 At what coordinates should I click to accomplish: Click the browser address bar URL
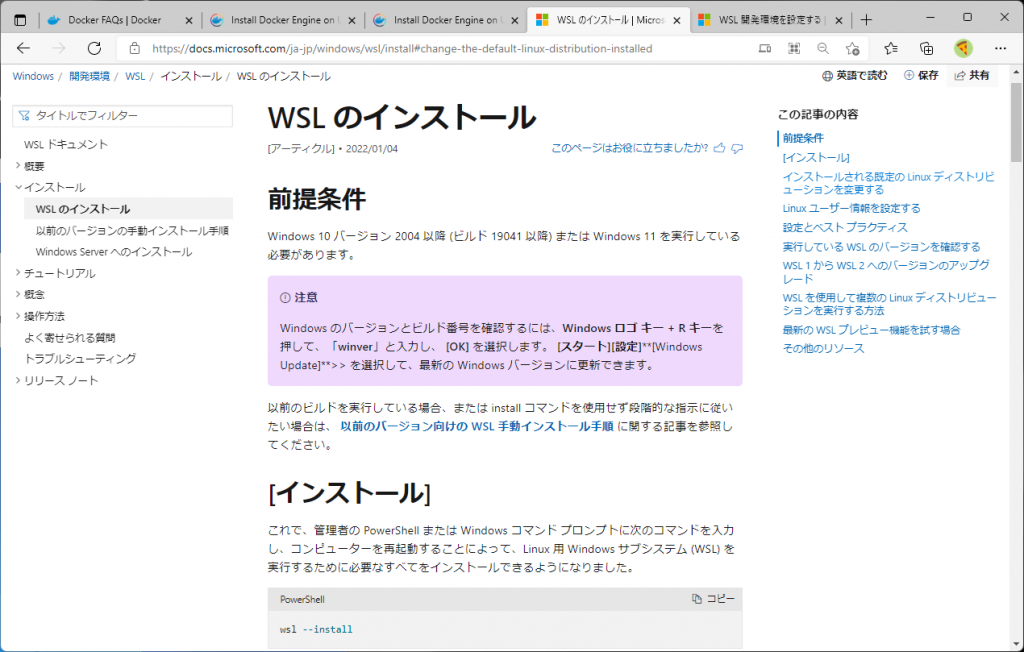pos(402,48)
